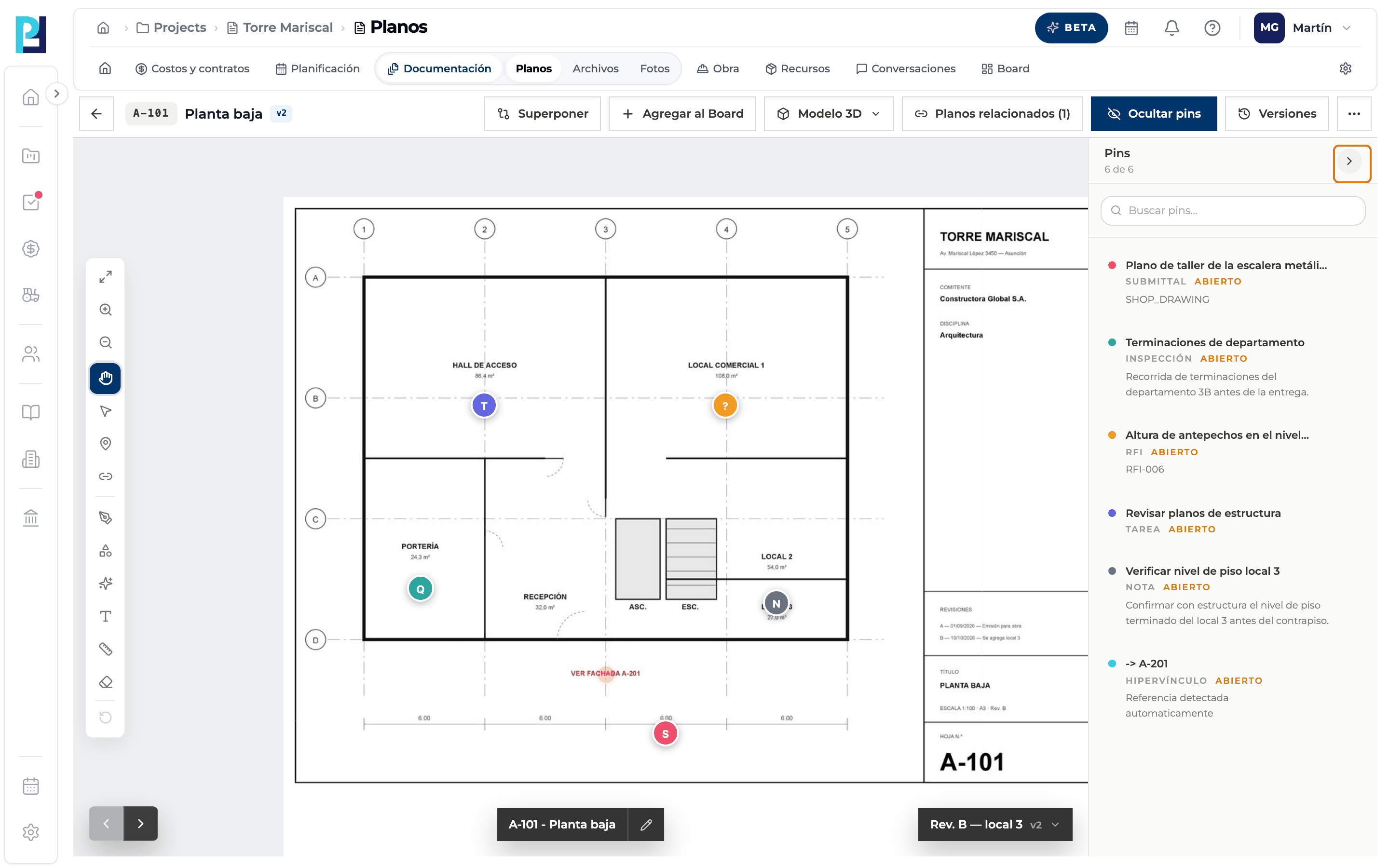Choose the eraser tool
1389x868 pixels.
click(x=105, y=682)
